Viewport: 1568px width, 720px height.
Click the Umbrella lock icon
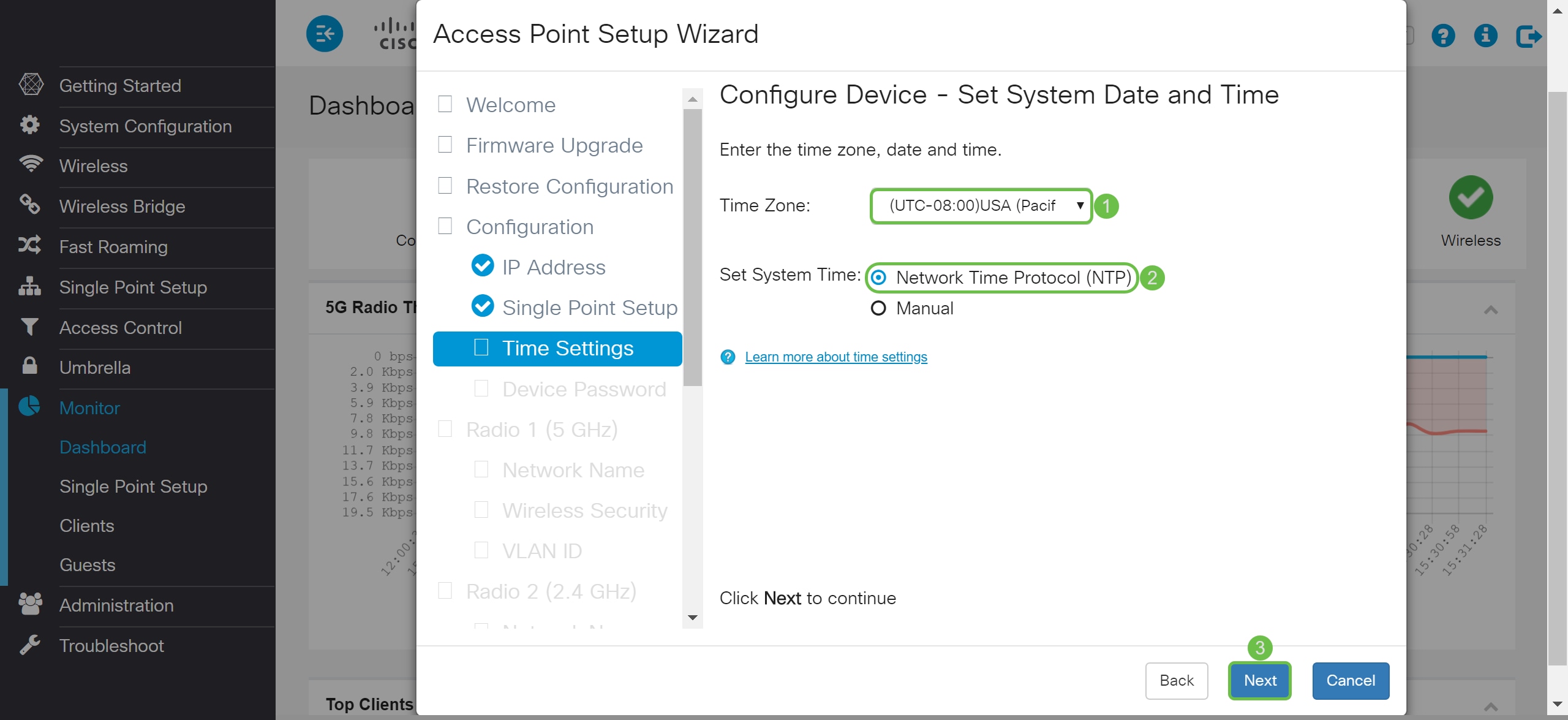29,366
